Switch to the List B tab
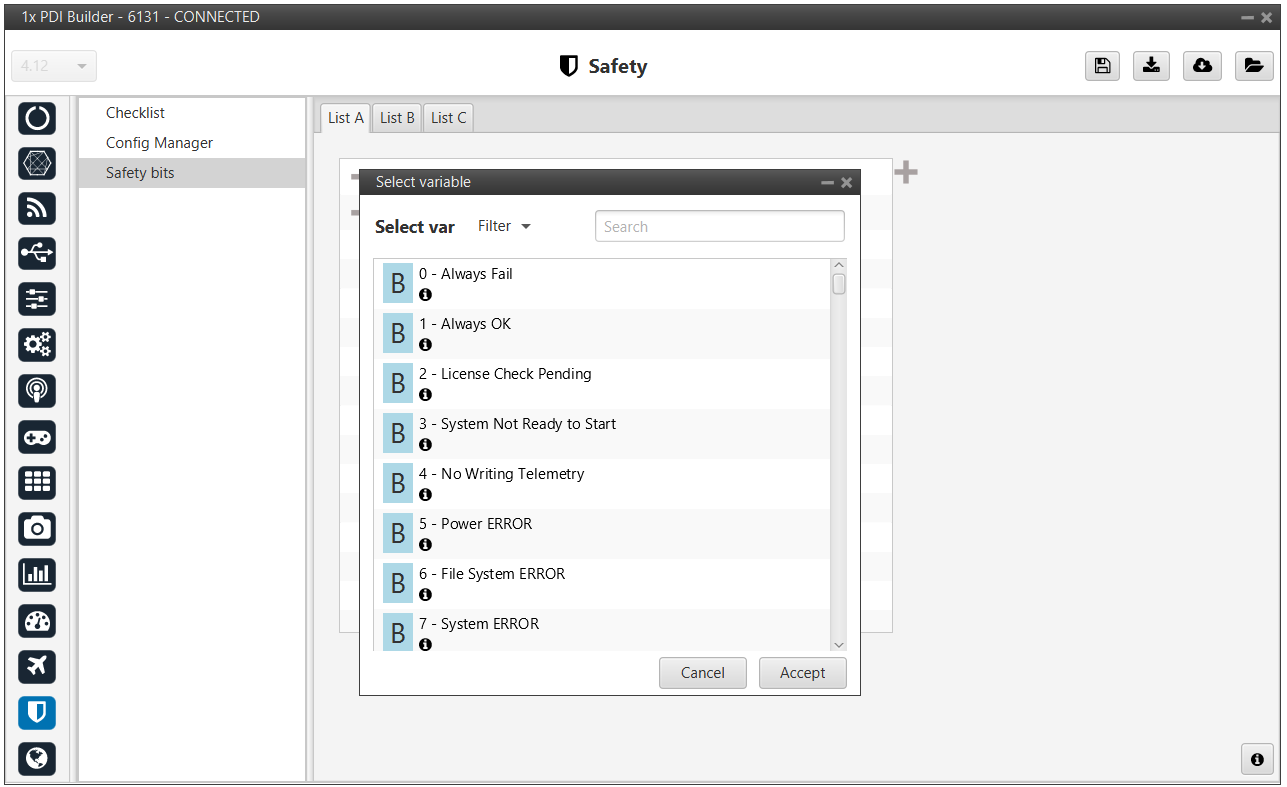The width and height of the screenshot is (1287, 787). point(397,118)
